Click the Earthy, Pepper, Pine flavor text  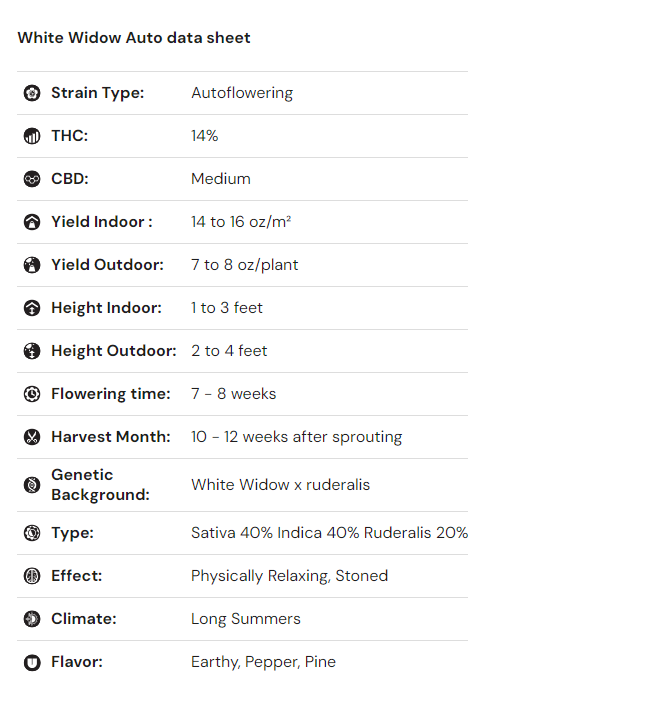pos(263,662)
